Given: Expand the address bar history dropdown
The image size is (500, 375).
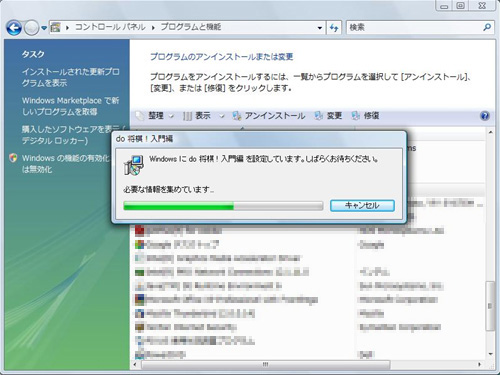Looking at the screenshot, I should pos(320,28).
